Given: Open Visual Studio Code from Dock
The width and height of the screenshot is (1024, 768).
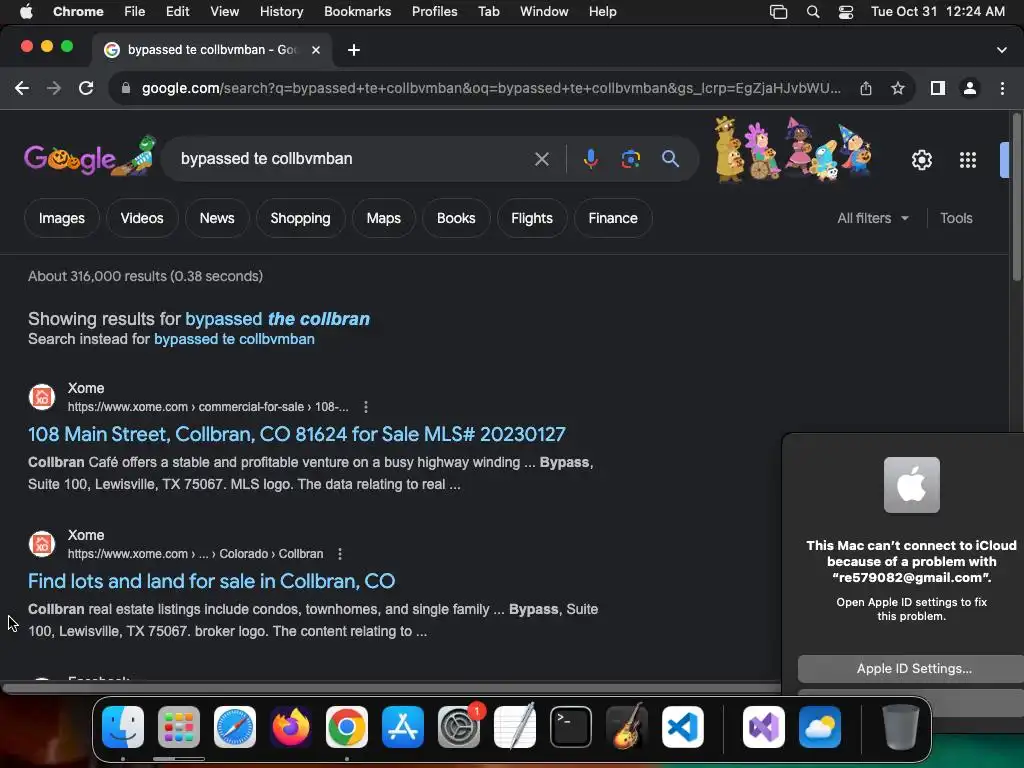Looking at the screenshot, I should (683, 727).
